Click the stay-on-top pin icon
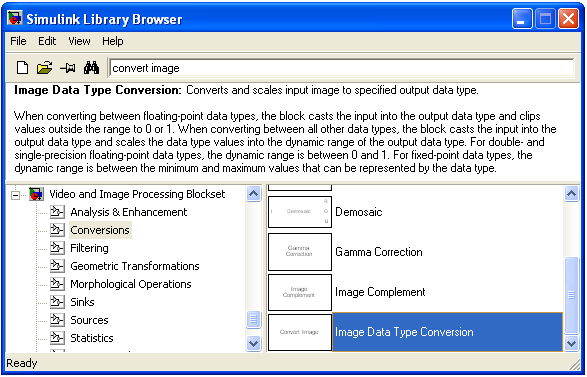 (x=68, y=68)
